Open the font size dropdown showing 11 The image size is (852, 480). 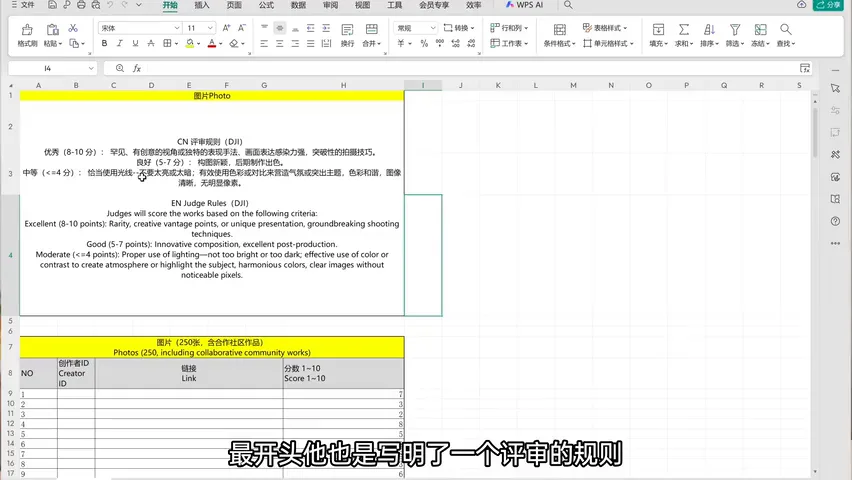[210, 28]
